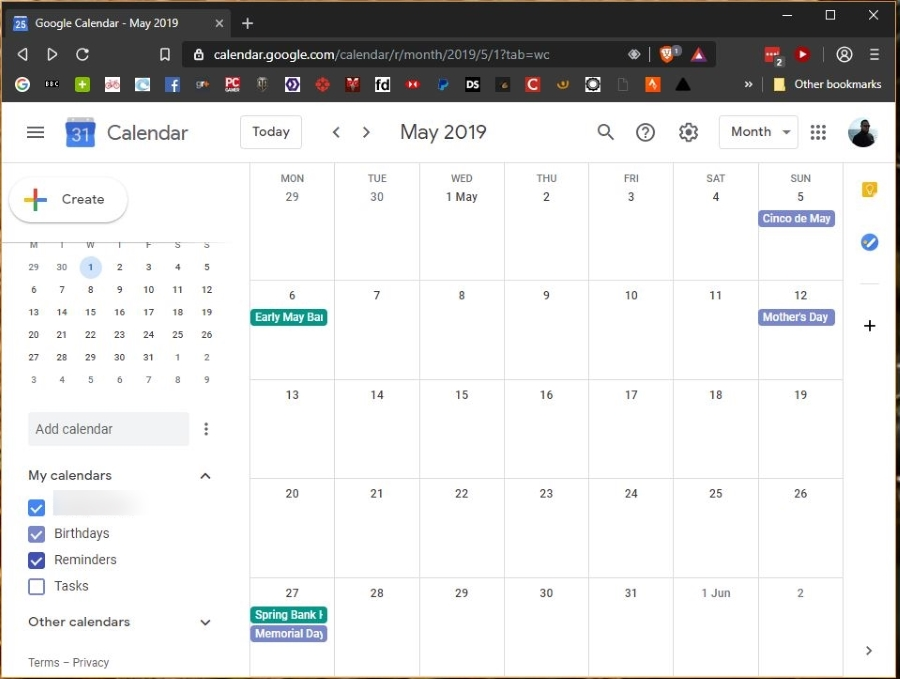
Task: Click day 31 in mini calendar
Action: [x=149, y=357]
